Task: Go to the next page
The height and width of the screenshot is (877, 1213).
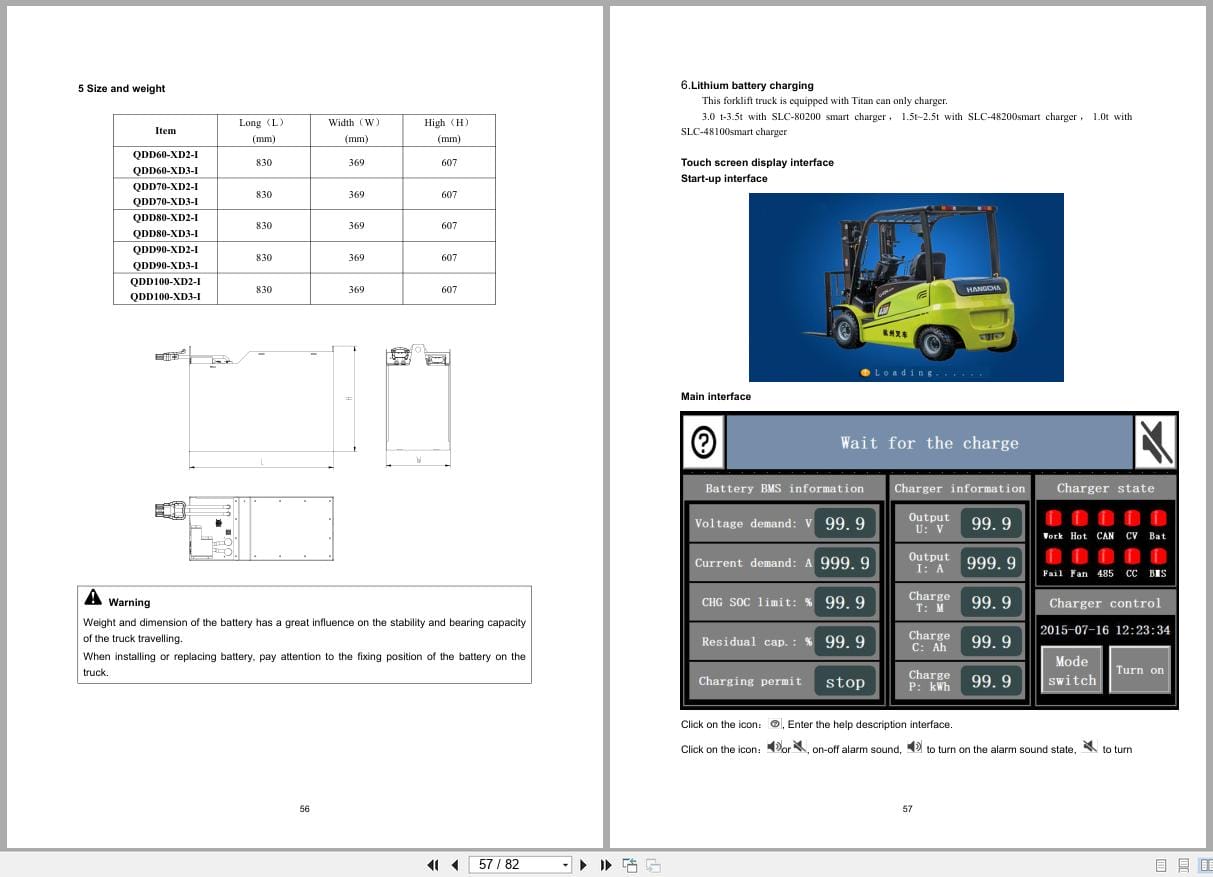Action: click(583, 865)
